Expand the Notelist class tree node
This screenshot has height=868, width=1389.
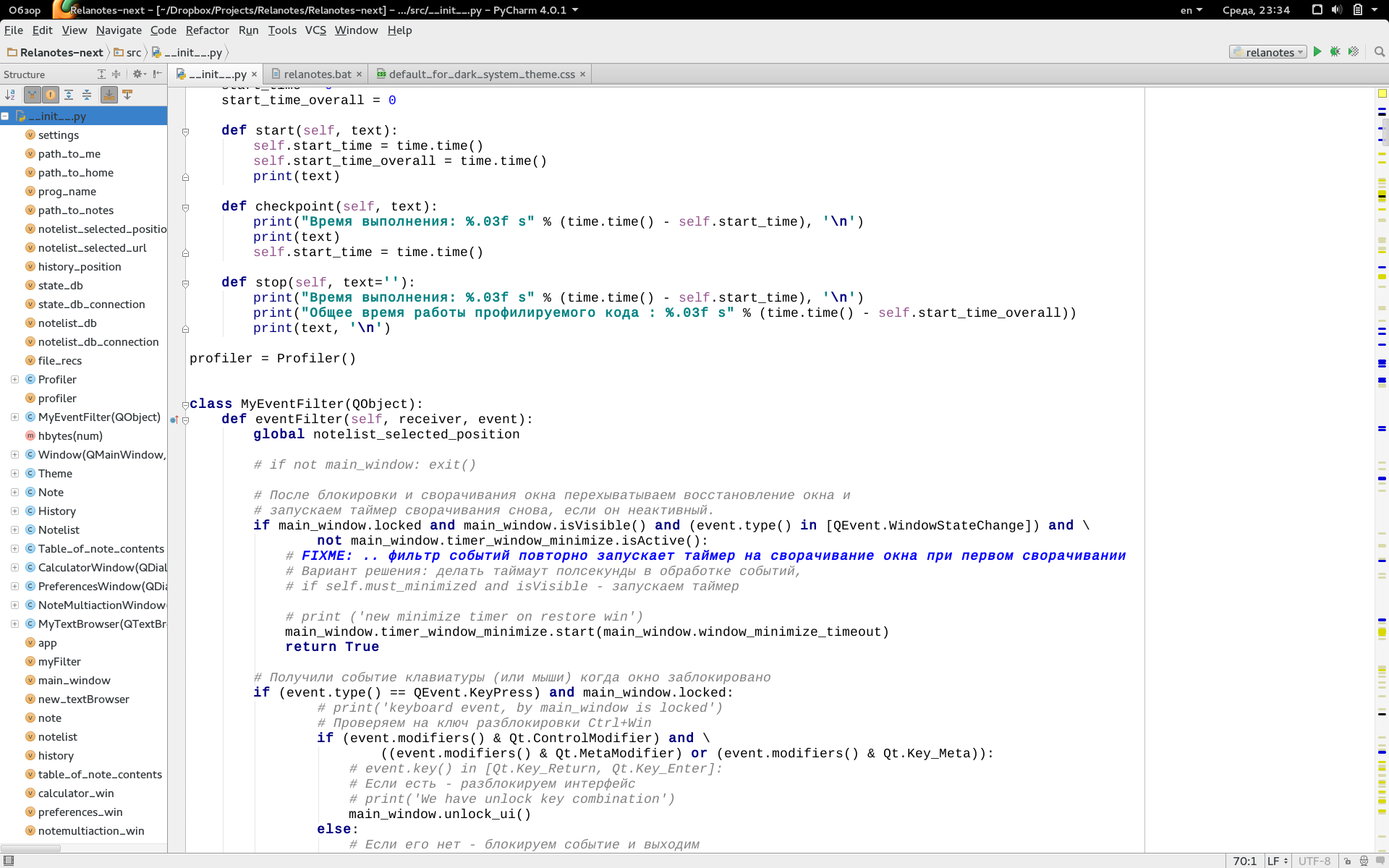pos(14,530)
